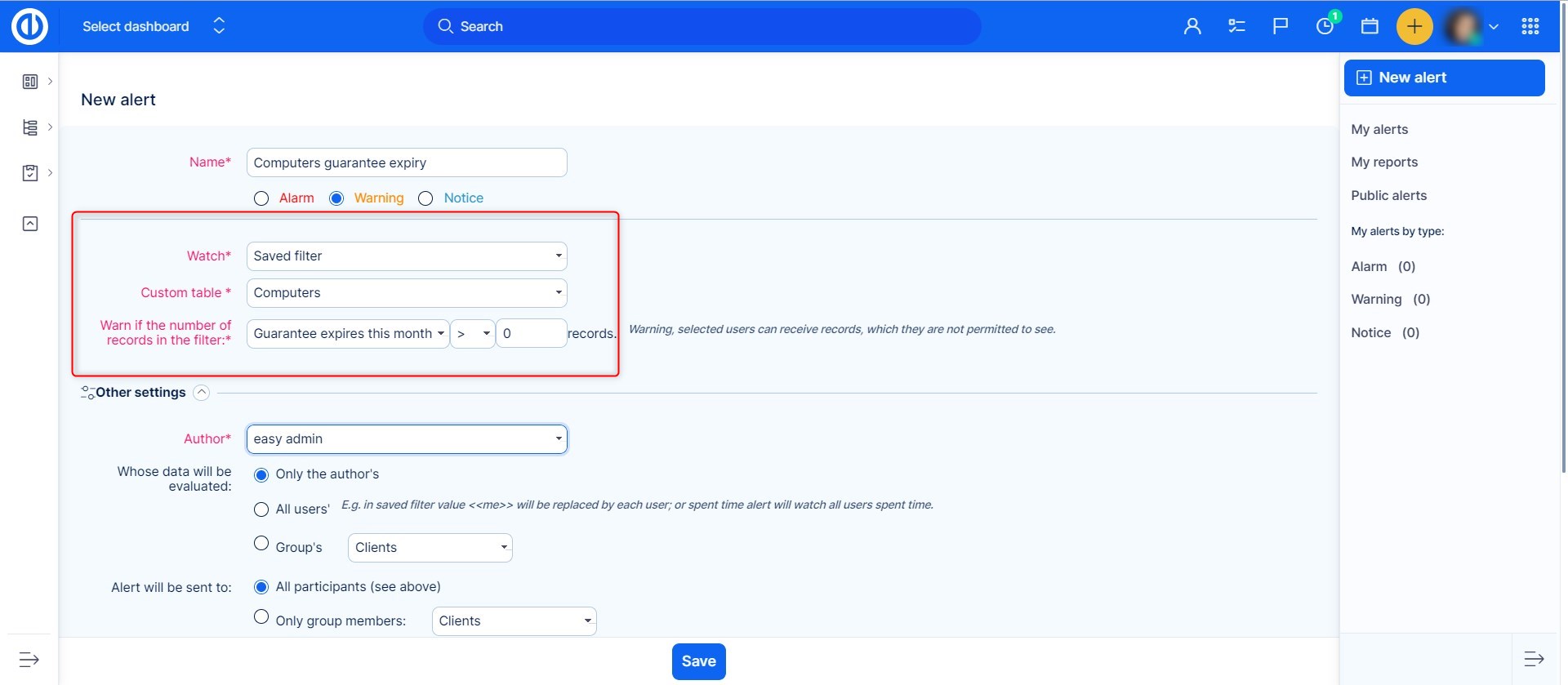1568x685 pixels.
Task: Click the user profile icon in top bar
Action: tap(1192, 26)
